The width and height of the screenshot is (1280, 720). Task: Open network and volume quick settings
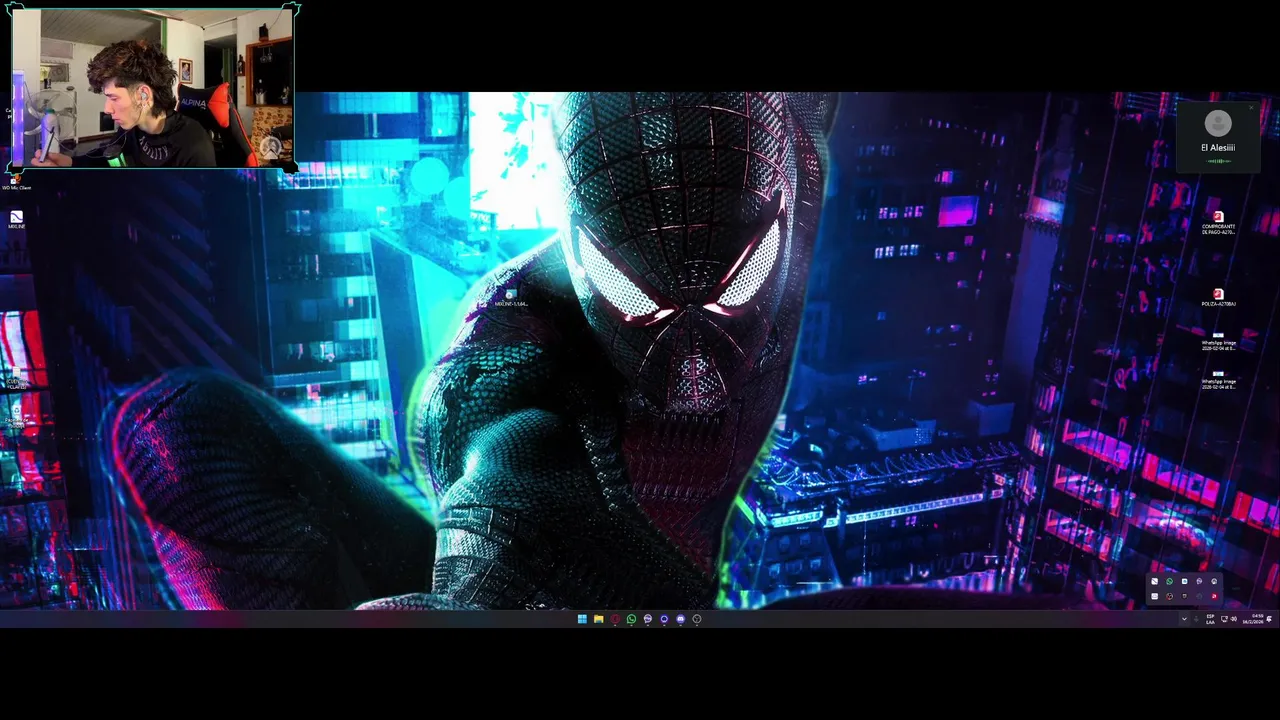pyautogui.click(x=1229, y=619)
